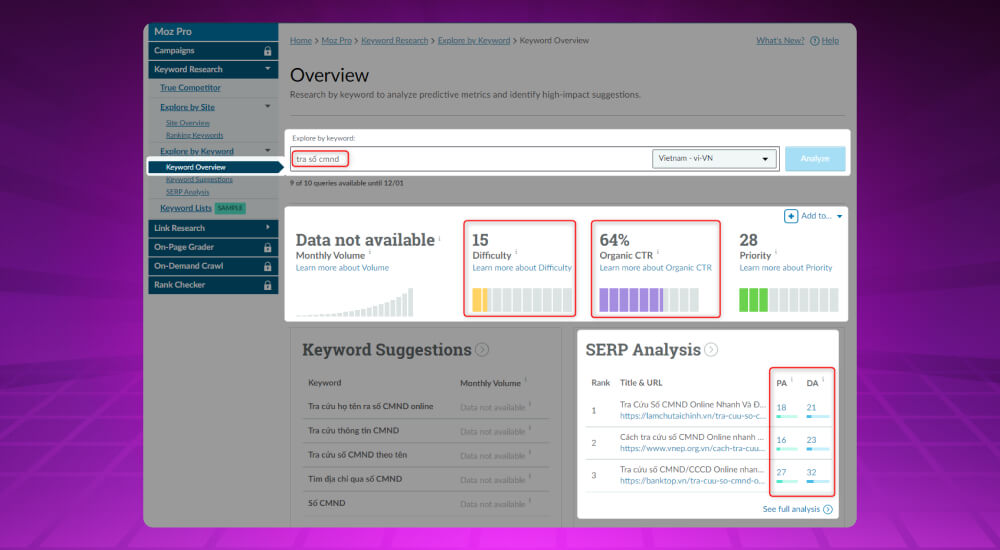Click the Monthly Volume column header
This screenshot has height=550, width=1000.
tap(490, 383)
